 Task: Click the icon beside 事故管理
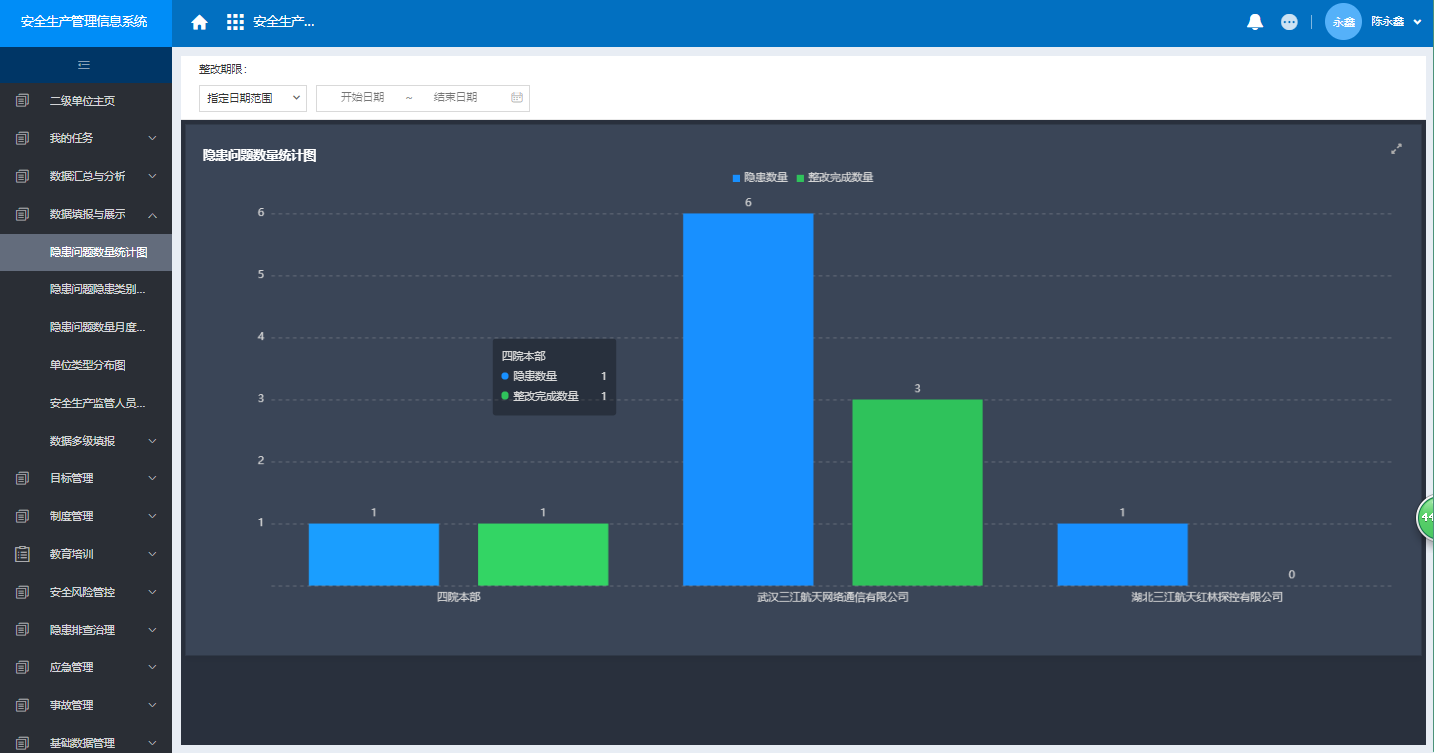tap(23, 705)
